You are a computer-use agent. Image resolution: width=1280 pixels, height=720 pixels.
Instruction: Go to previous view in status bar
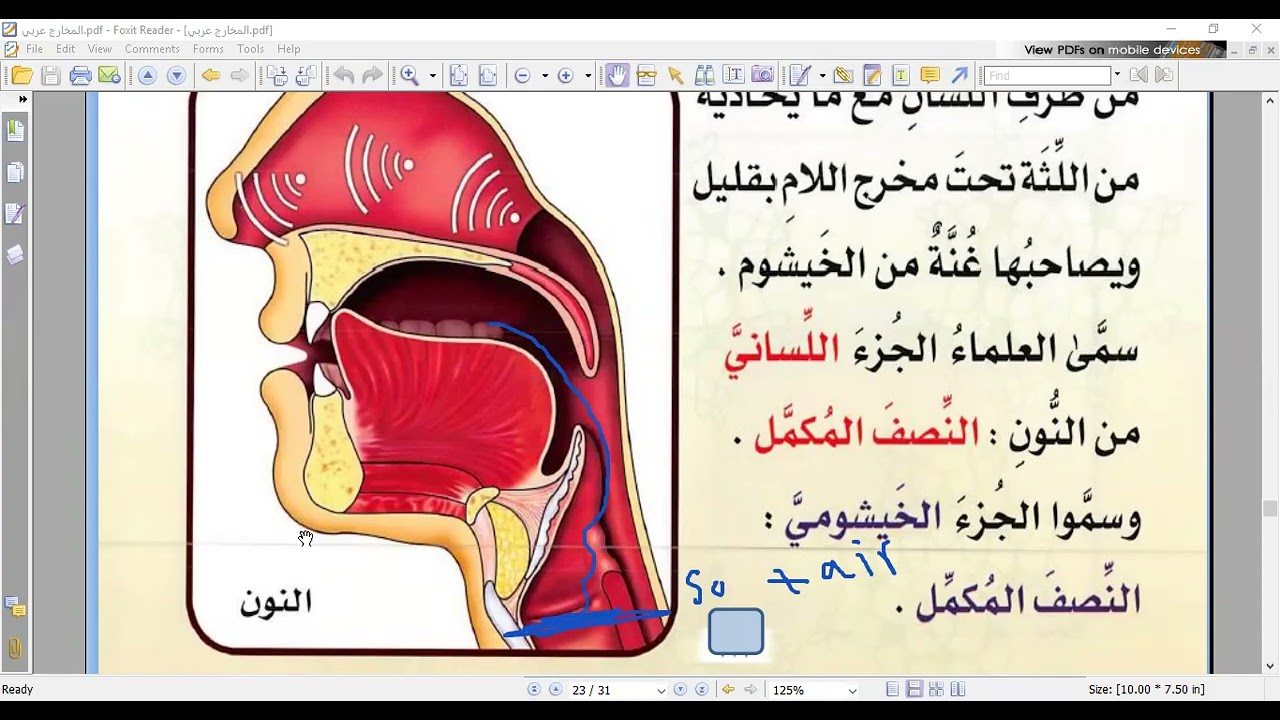point(729,690)
